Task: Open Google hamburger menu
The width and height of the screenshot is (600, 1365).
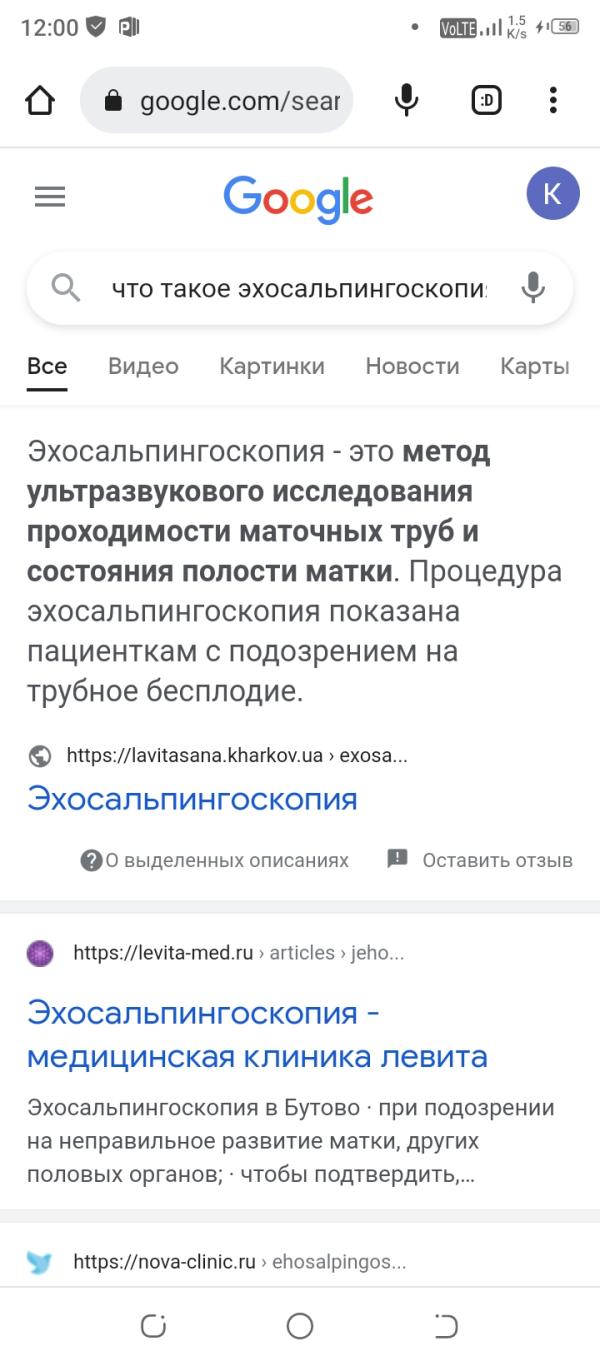Action: pos(49,197)
